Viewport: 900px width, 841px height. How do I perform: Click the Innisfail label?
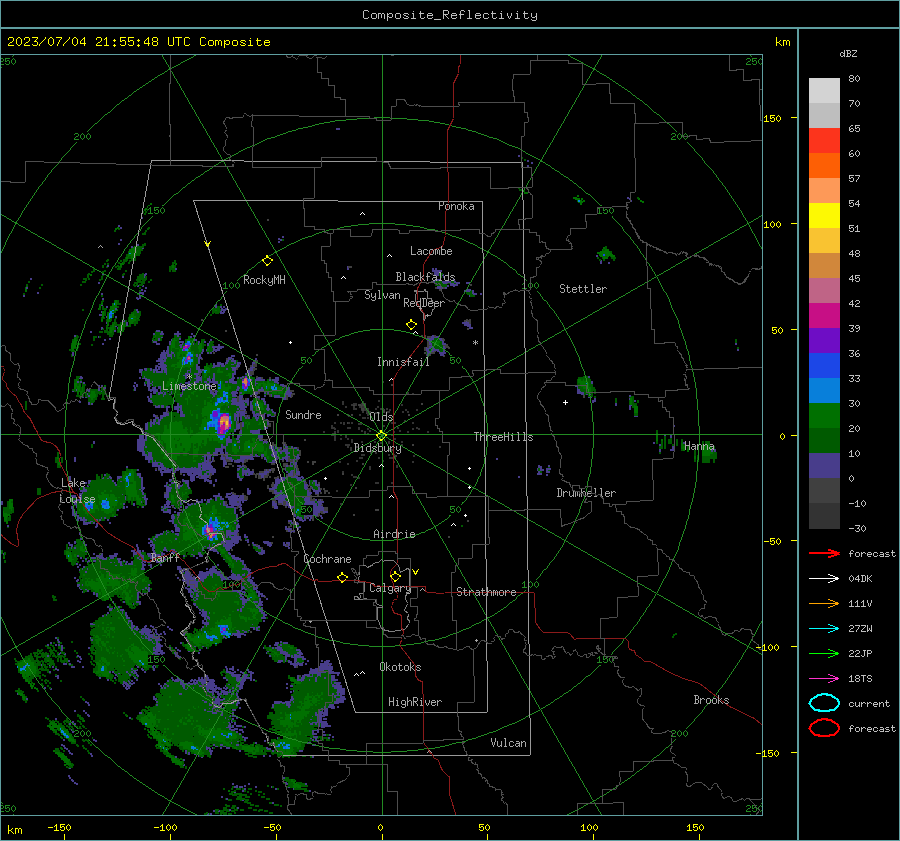click(403, 362)
